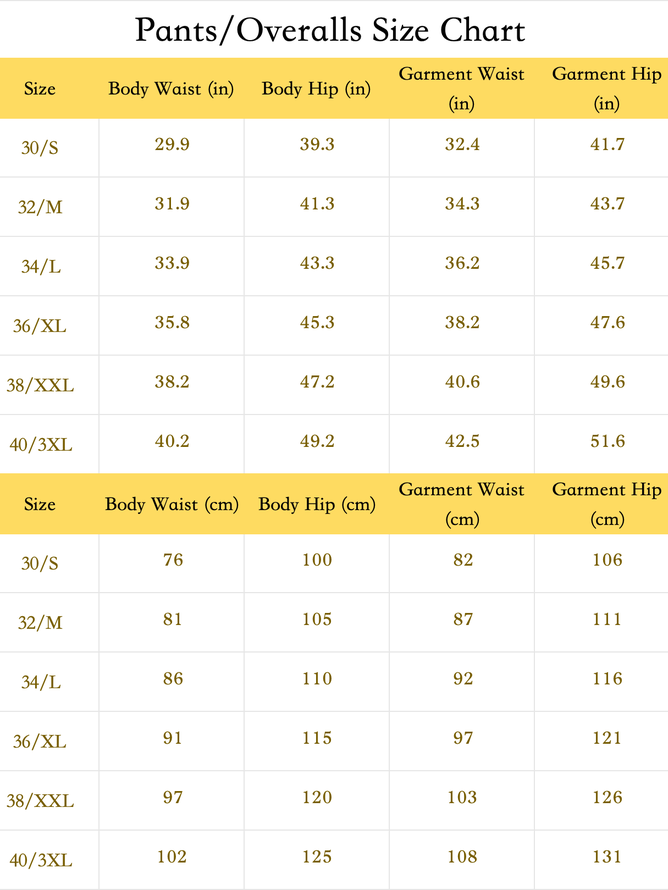Select the Body Hip (cm) header
The height and width of the screenshot is (890, 668).
coord(317,505)
